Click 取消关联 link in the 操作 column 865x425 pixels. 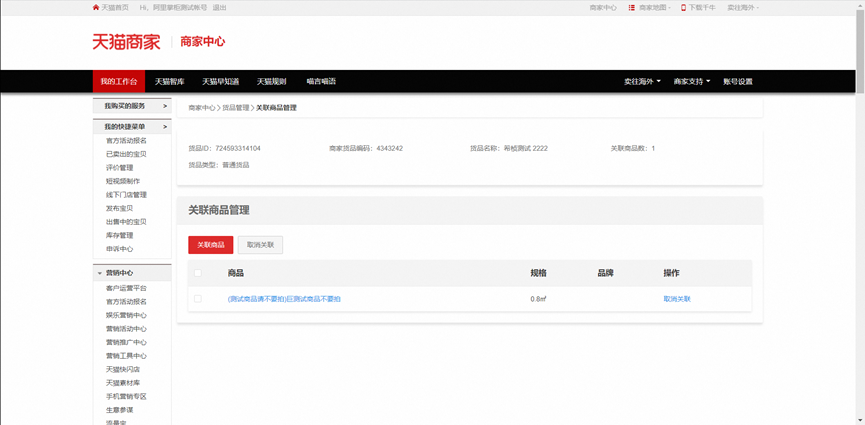pyautogui.click(x=676, y=299)
